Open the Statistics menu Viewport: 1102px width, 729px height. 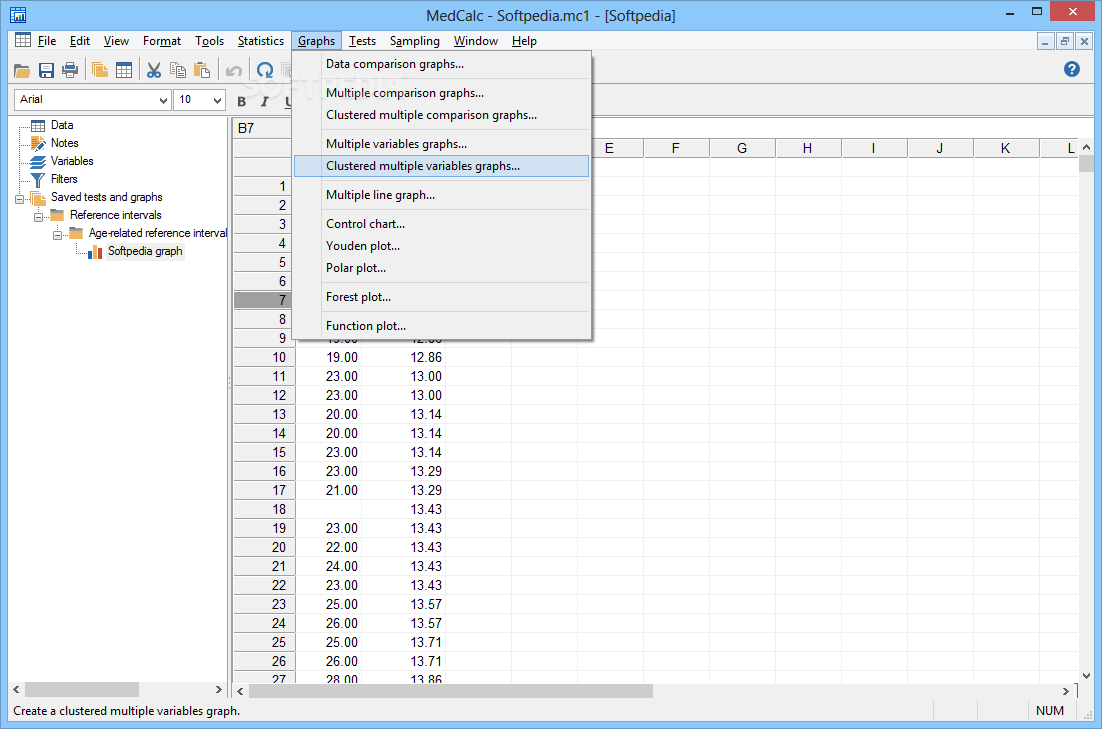point(261,41)
